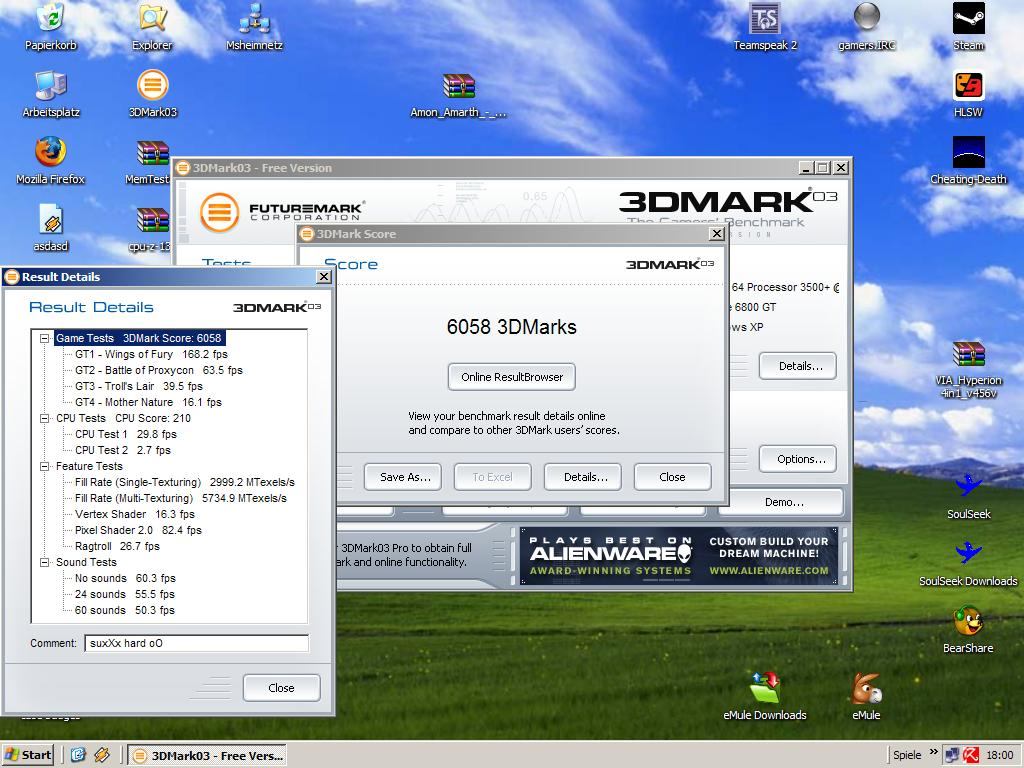Click the taskbar clock showing 18:00
The height and width of the screenshot is (768, 1024).
pos(1000,756)
